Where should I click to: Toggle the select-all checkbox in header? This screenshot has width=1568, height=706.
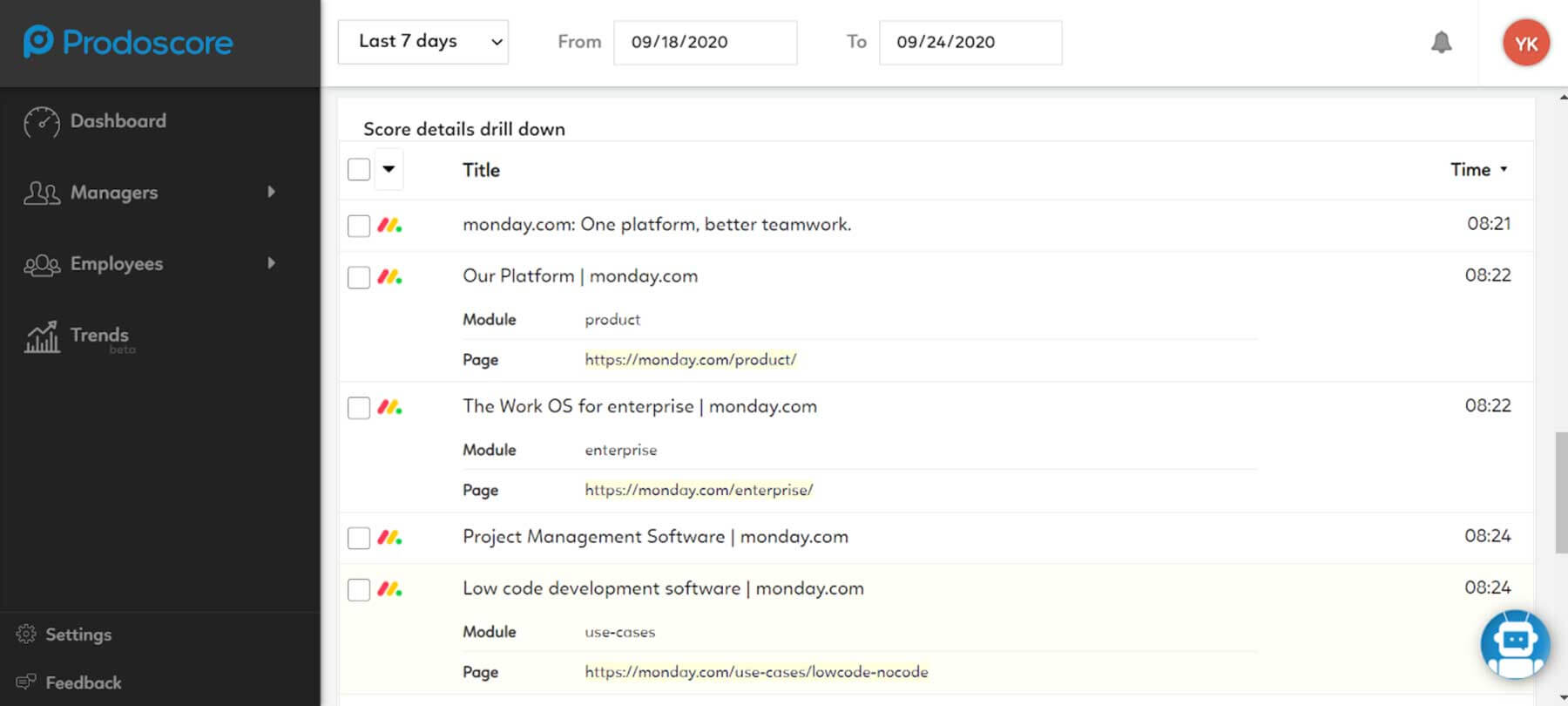pyautogui.click(x=359, y=169)
